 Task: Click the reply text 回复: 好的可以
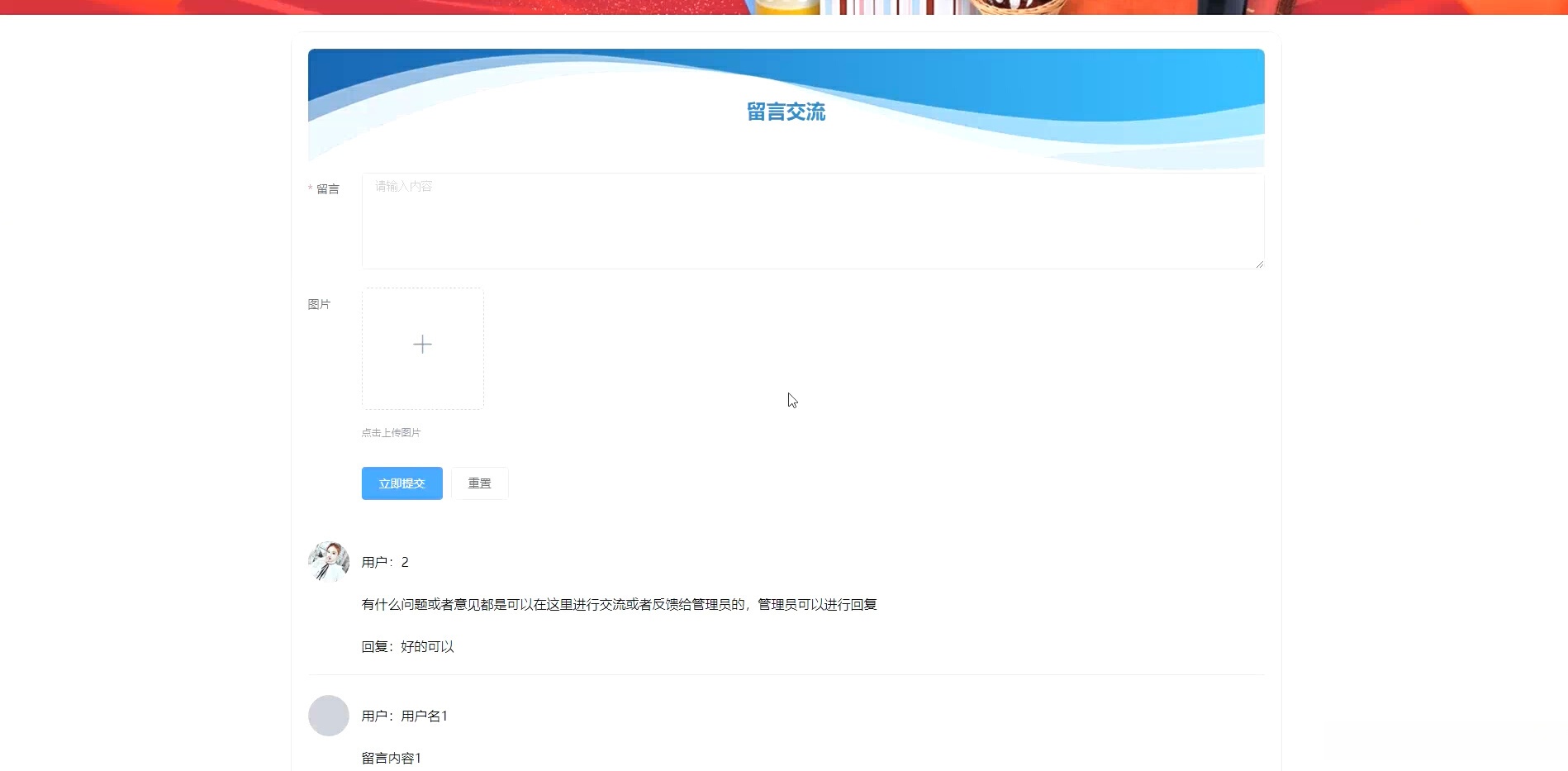click(x=408, y=646)
